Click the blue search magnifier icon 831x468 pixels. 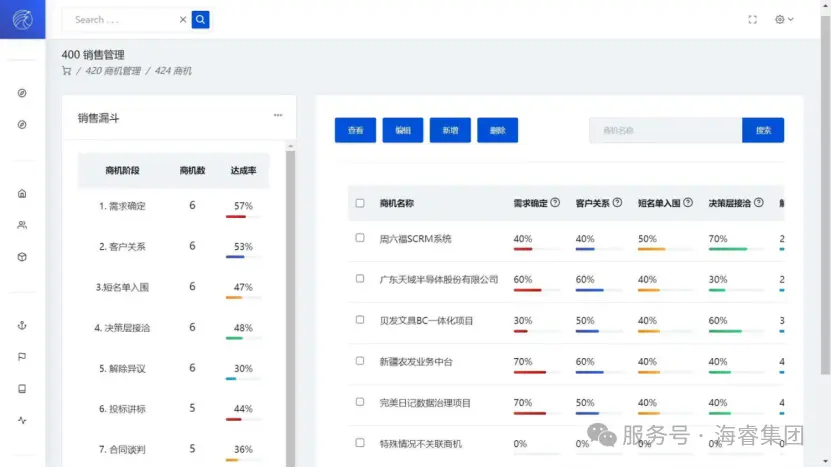[x=201, y=19]
